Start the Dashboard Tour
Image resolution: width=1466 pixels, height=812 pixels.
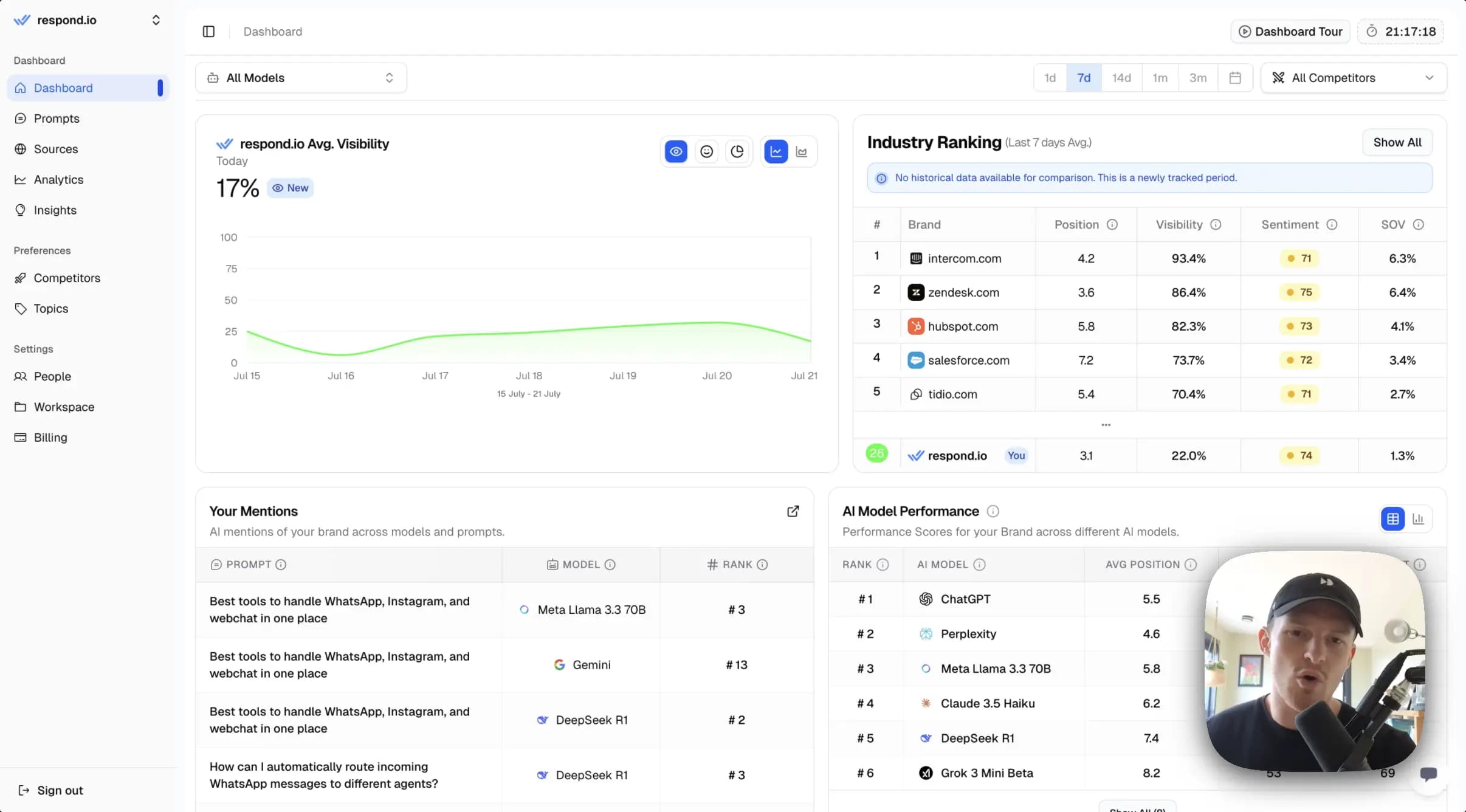pos(1290,31)
